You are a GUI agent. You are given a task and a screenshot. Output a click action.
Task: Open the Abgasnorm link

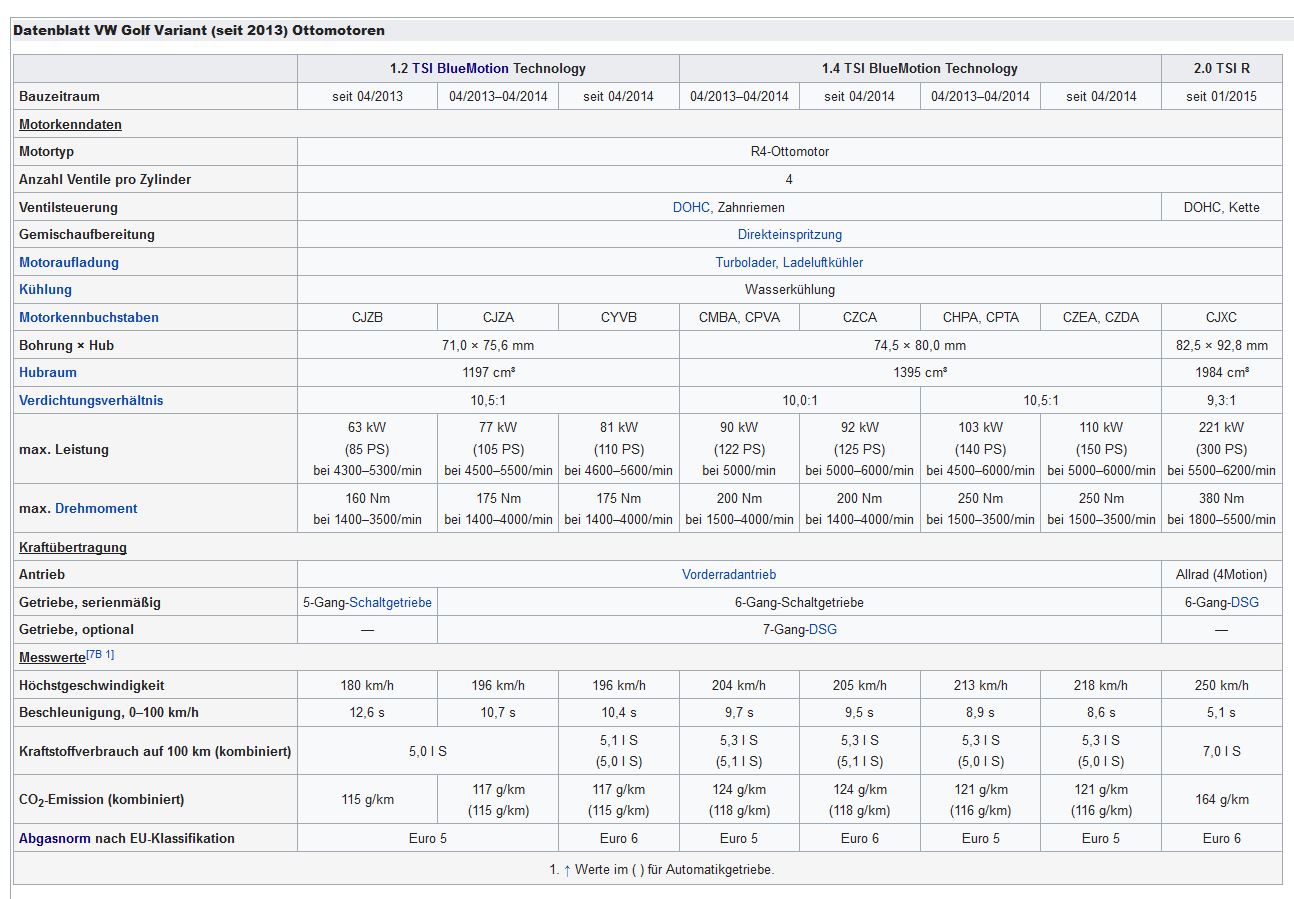(55, 839)
